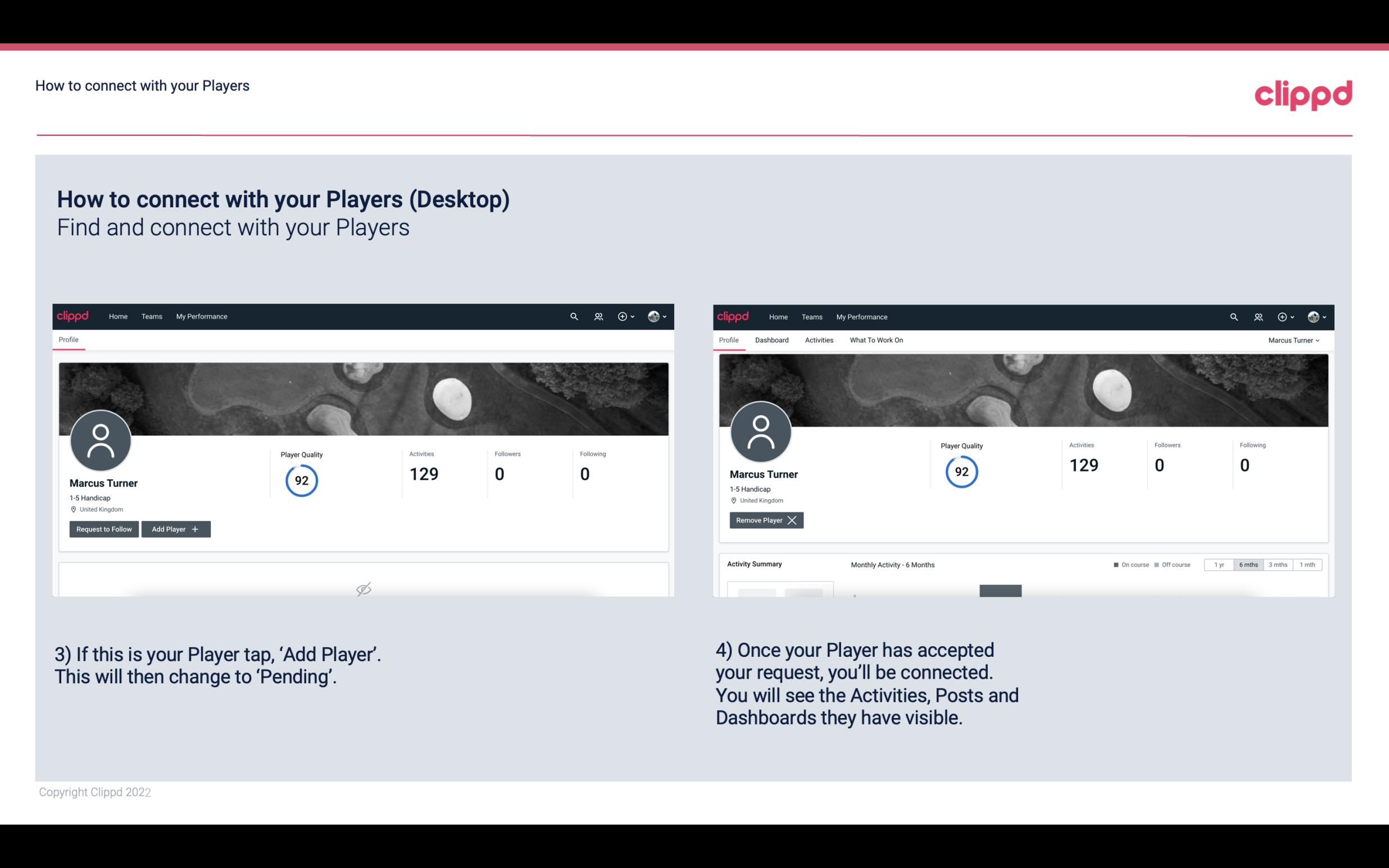Screen dimensions: 1389x868
Task: Click the search icon in the navbar
Action: click(573, 317)
